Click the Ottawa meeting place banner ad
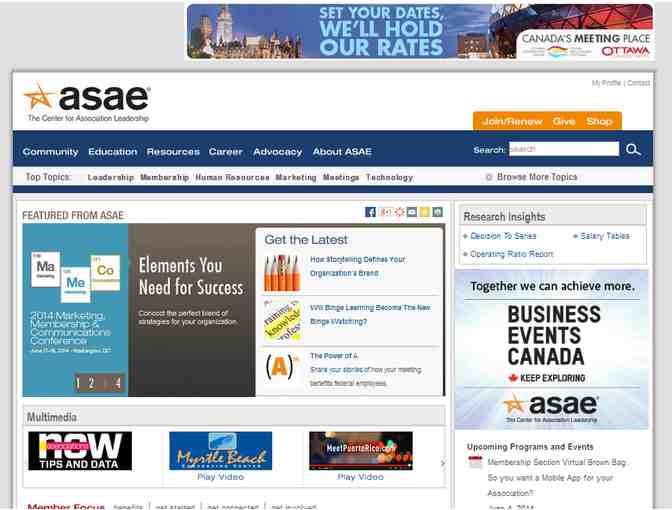This screenshot has width=672, height=510. (419, 31)
